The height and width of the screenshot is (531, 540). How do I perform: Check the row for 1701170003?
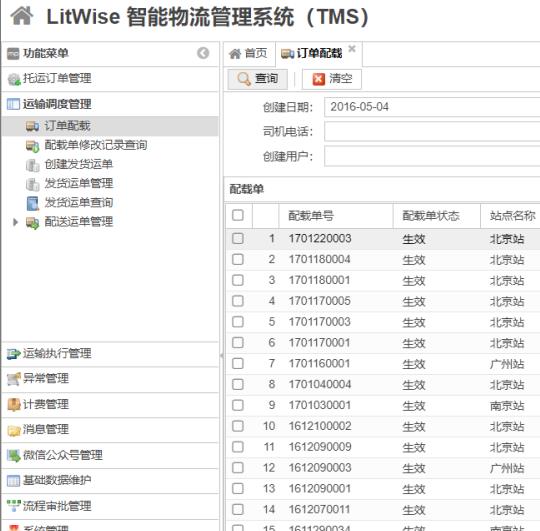(x=238, y=322)
